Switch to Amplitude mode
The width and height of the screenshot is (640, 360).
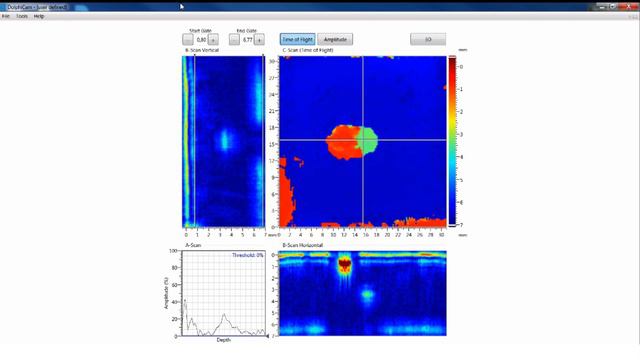coord(335,39)
